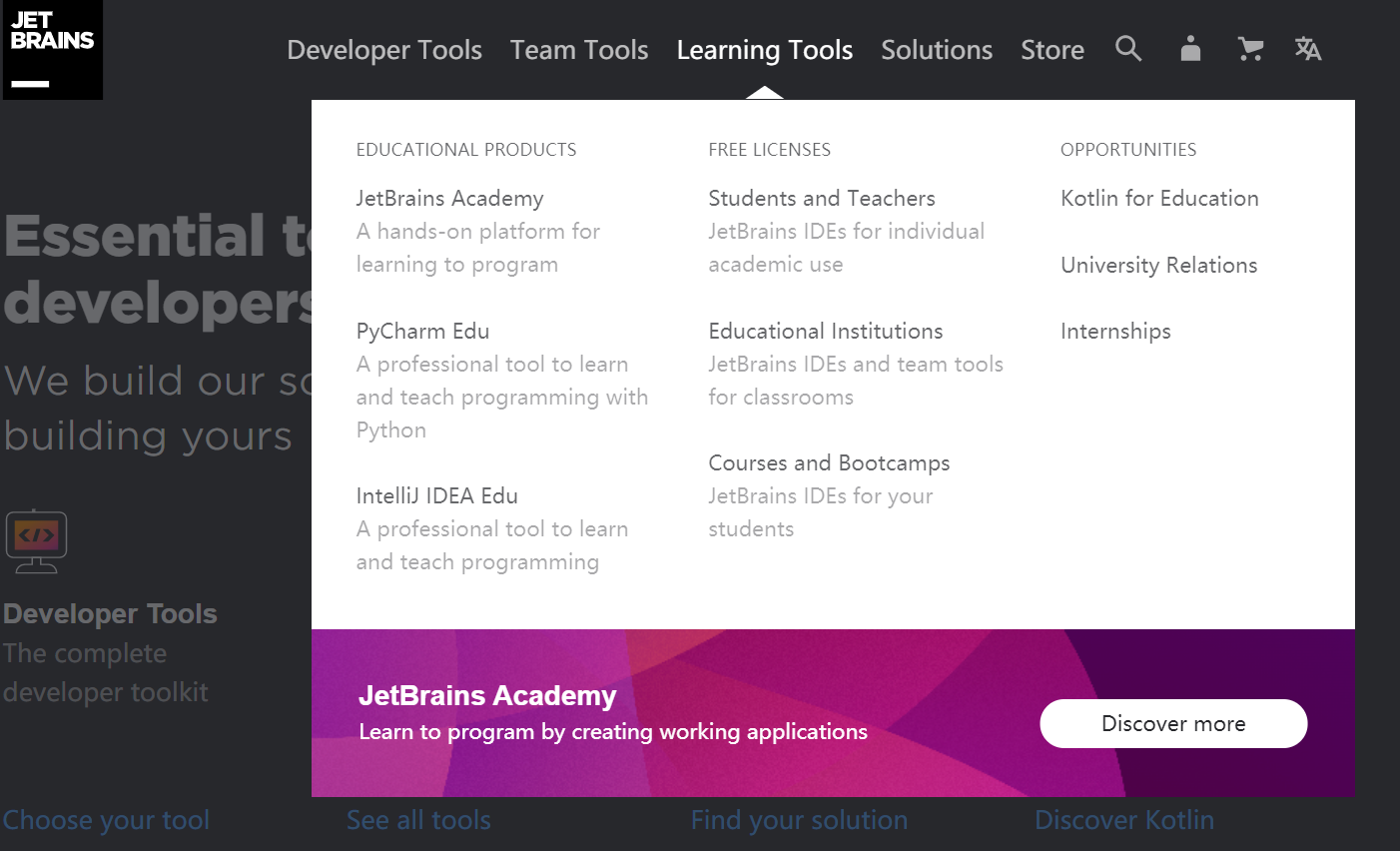Expand the Team Tools menu
This screenshot has width=1400, height=851.
(x=579, y=49)
